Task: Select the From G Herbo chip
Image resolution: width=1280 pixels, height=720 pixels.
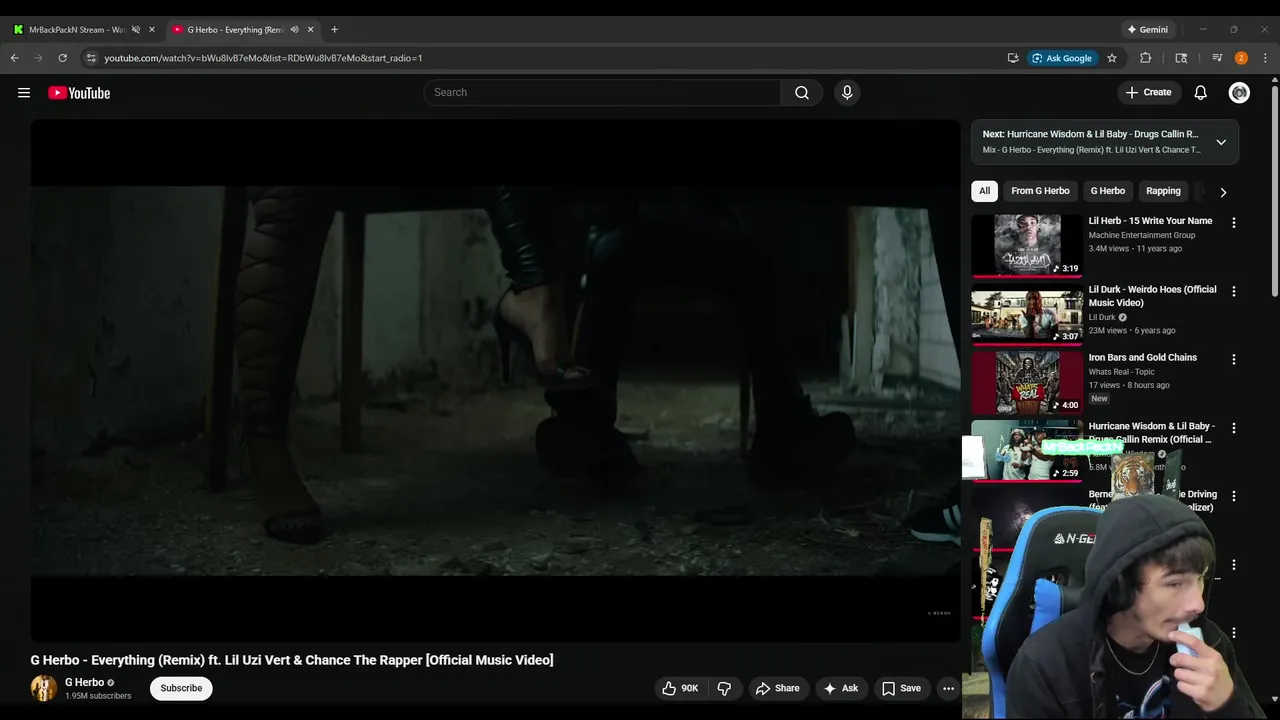Action: tap(1040, 191)
